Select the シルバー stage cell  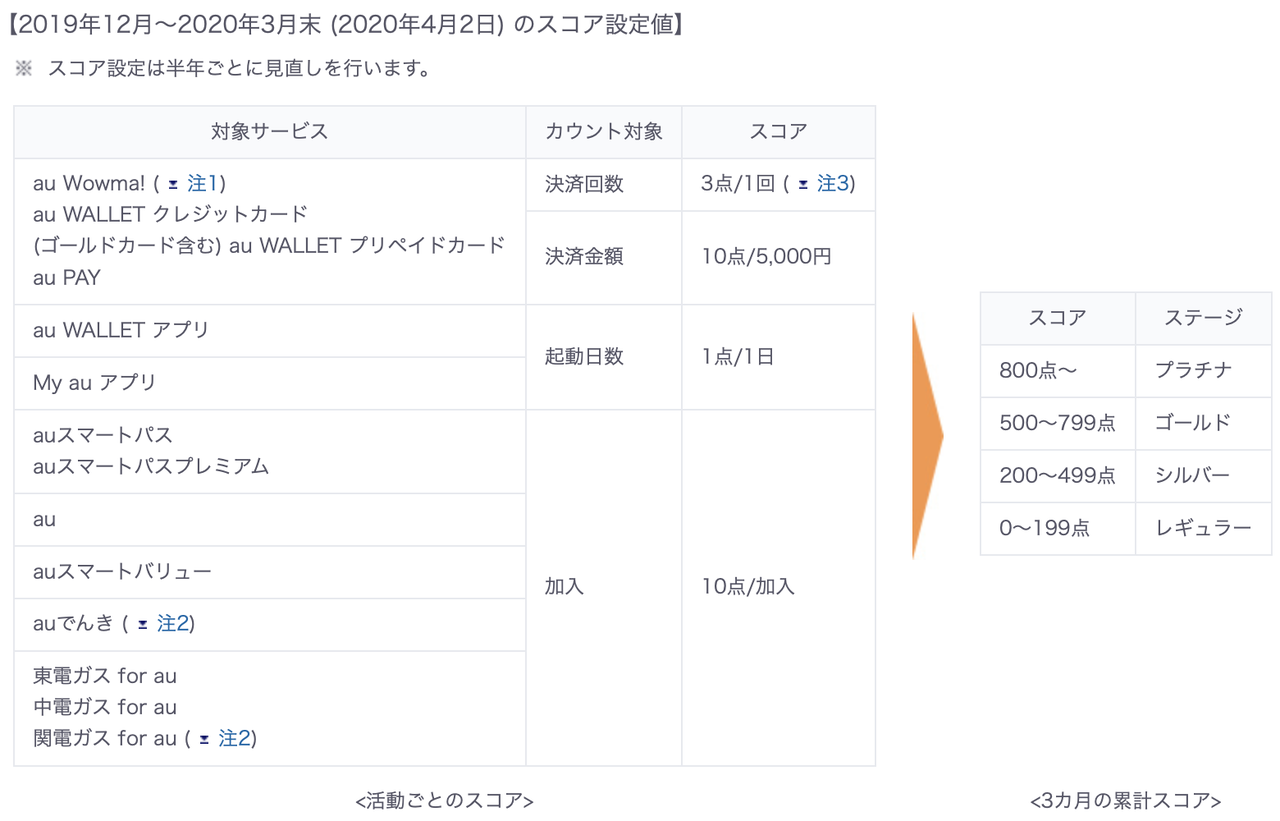(1204, 476)
